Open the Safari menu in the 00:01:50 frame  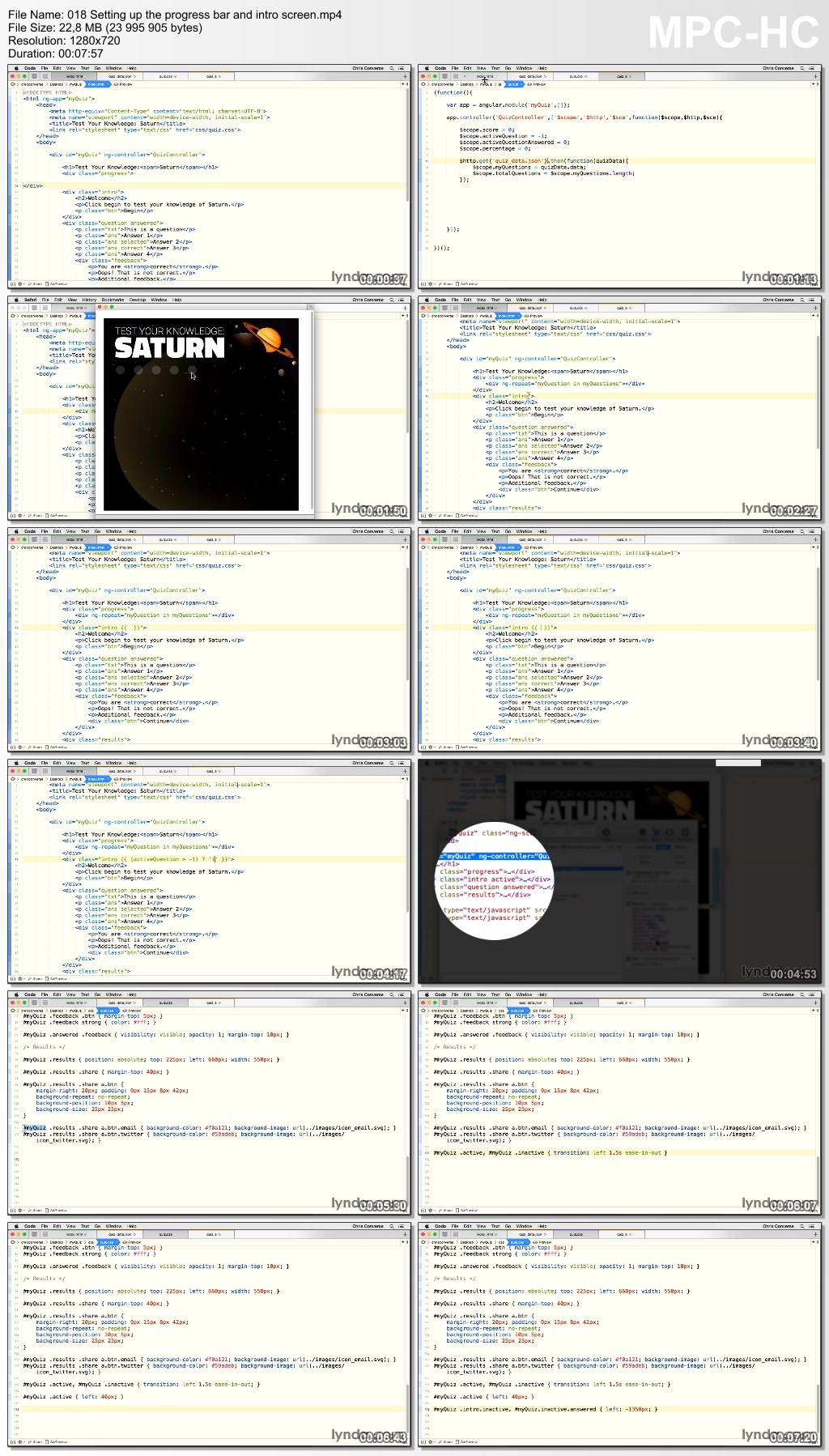tap(31, 300)
